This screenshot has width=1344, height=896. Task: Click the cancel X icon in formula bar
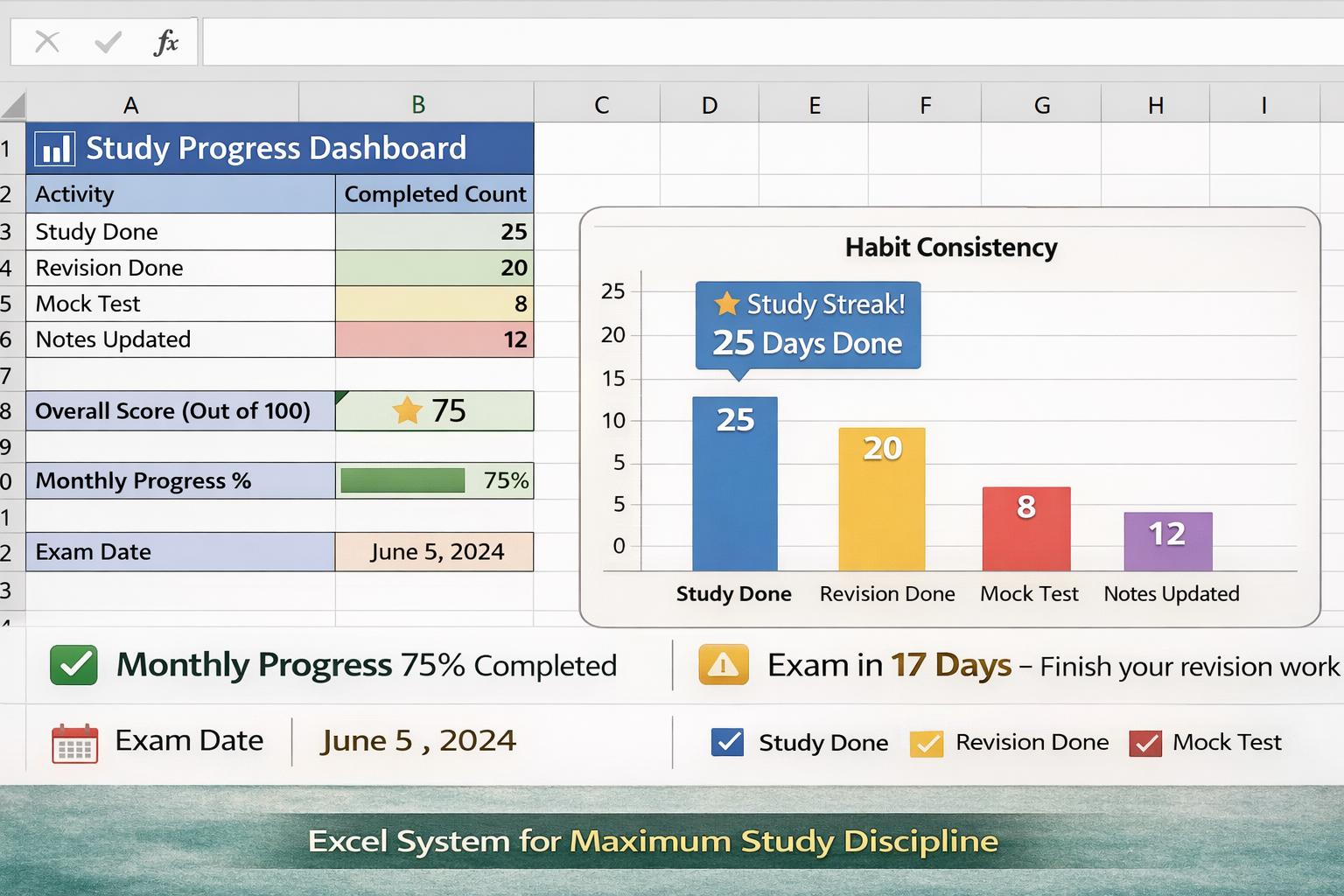tap(47, 41)
